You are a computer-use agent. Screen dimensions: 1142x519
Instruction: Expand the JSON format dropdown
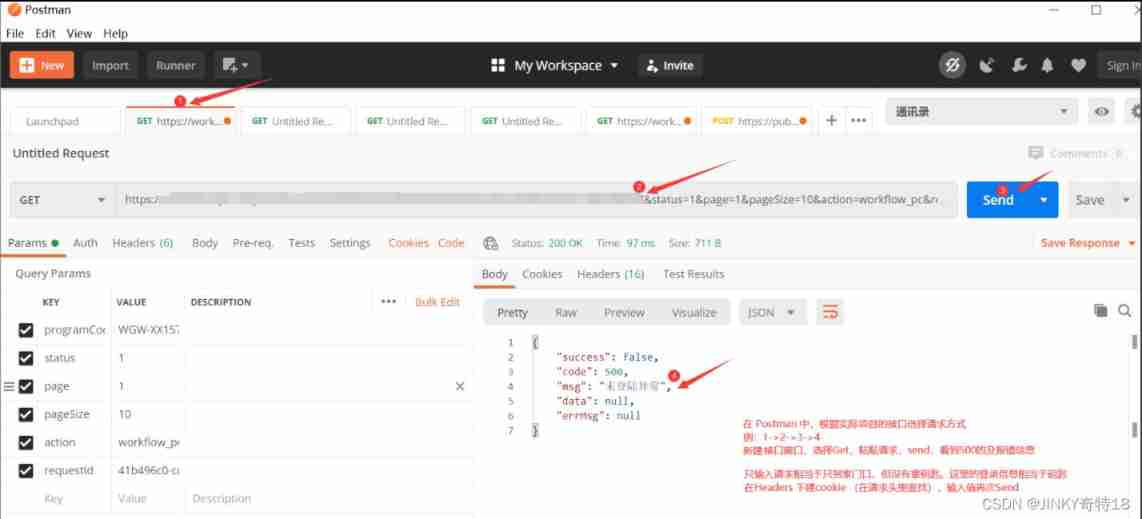coord(771,312)
